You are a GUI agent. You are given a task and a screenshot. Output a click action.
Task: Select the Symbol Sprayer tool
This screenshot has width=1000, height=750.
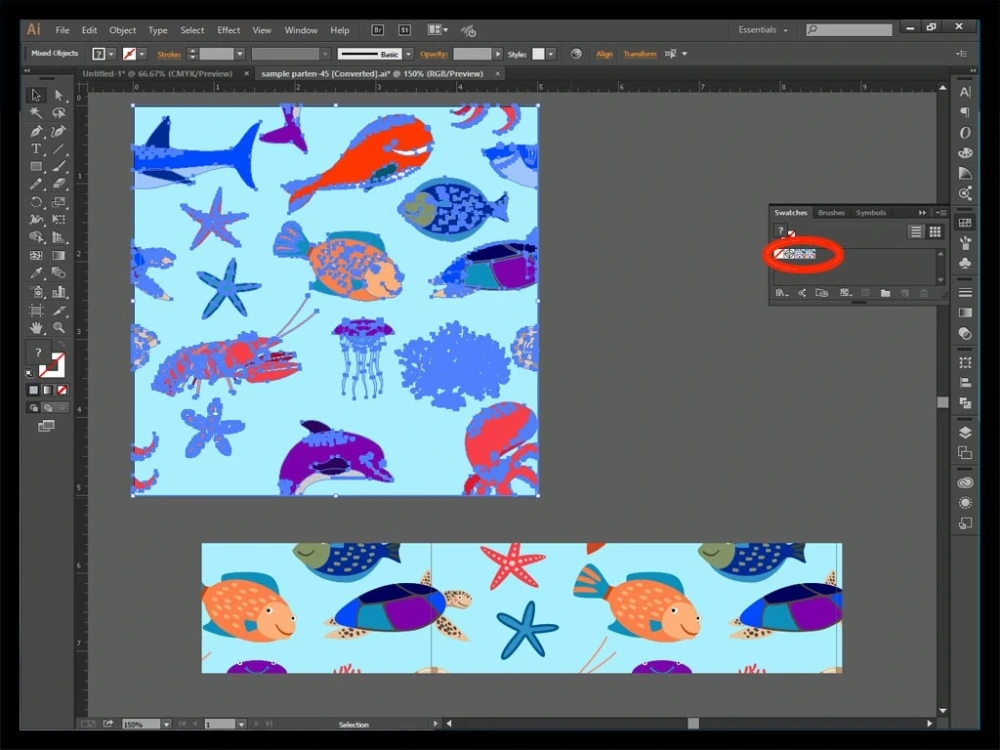click(36, 292)
